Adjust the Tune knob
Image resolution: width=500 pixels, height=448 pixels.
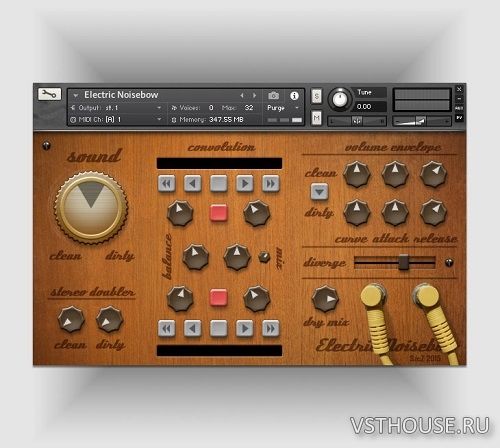pos(340,99)
